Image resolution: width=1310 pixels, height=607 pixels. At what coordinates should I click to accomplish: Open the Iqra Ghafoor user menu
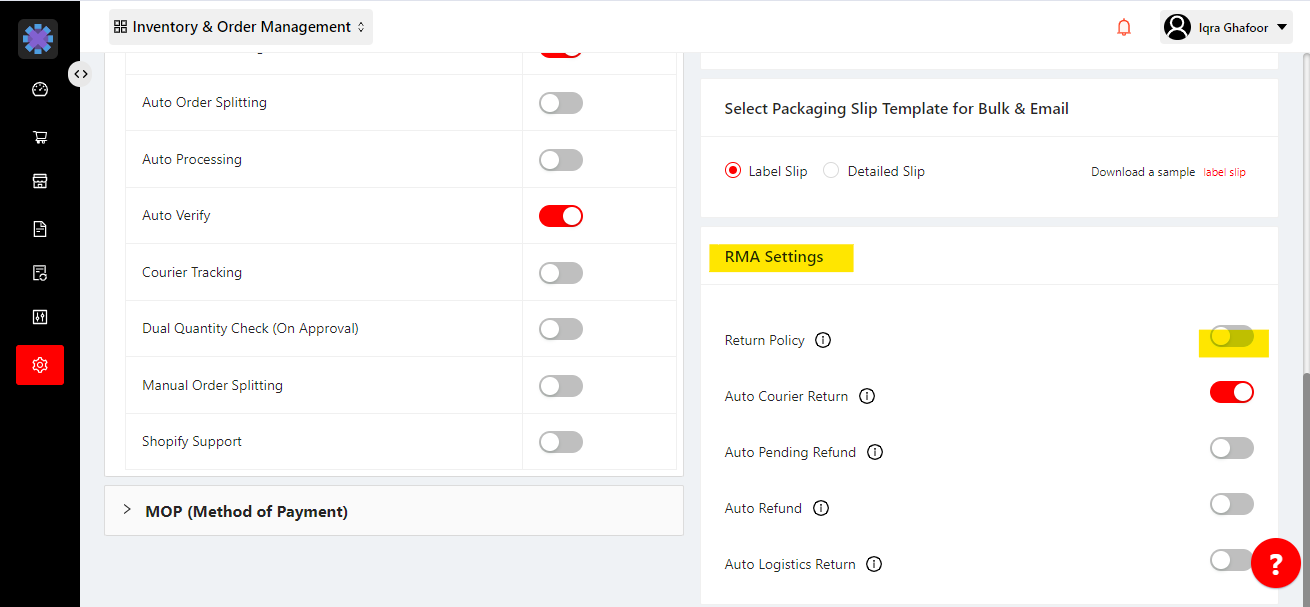[1228, 27]
